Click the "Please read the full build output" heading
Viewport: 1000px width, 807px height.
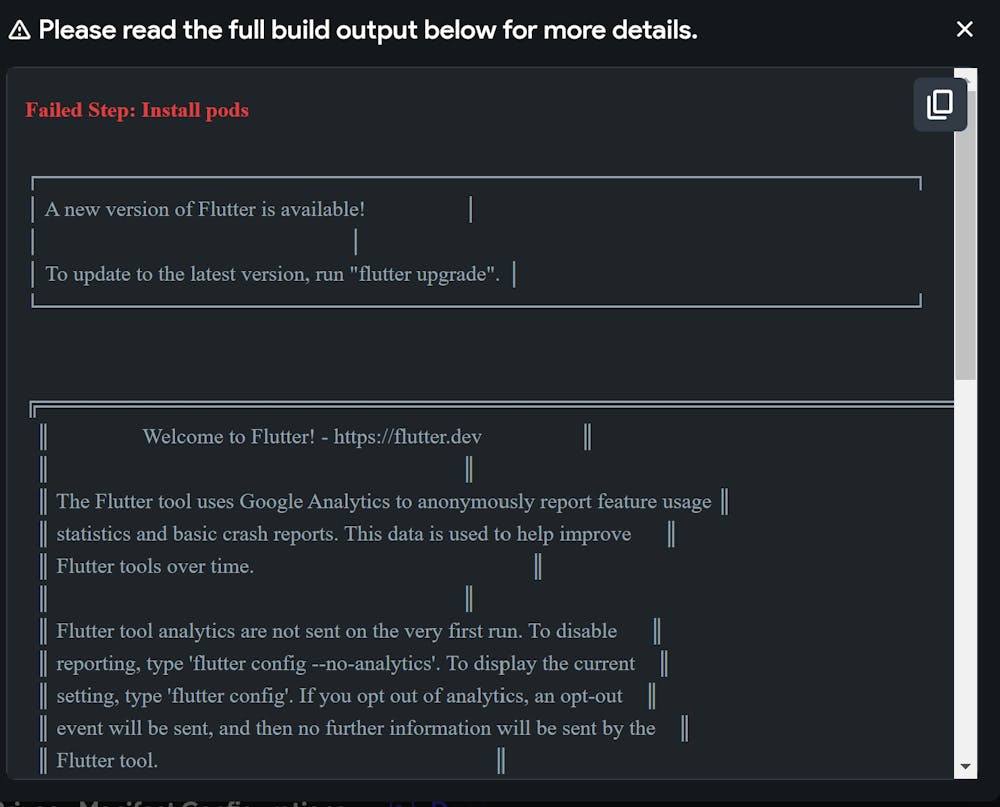(368, 30)
